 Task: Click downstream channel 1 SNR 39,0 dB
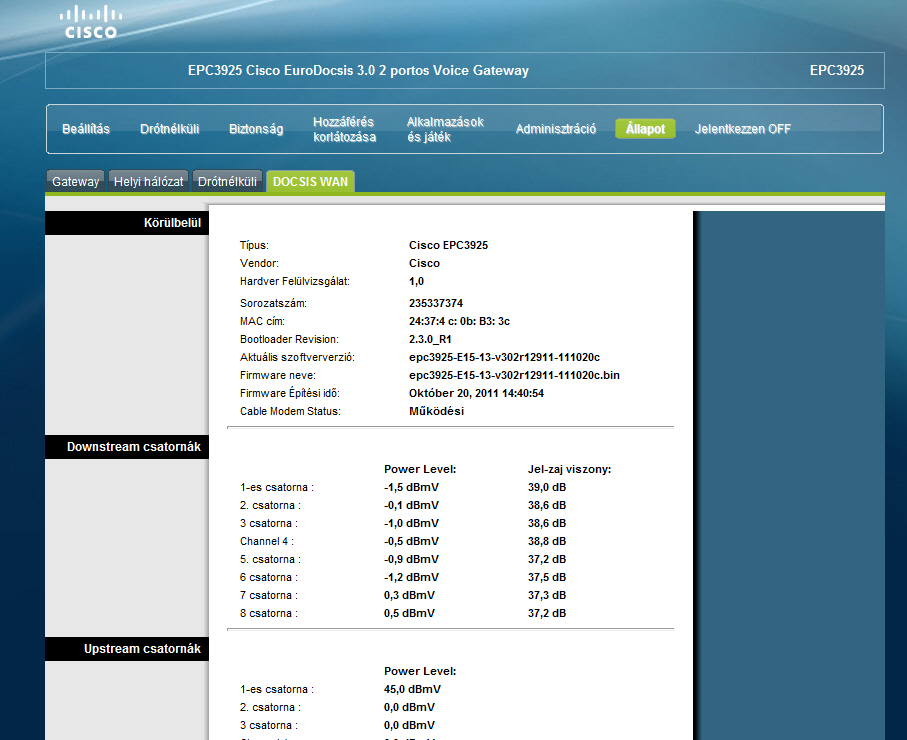point(547,487)
